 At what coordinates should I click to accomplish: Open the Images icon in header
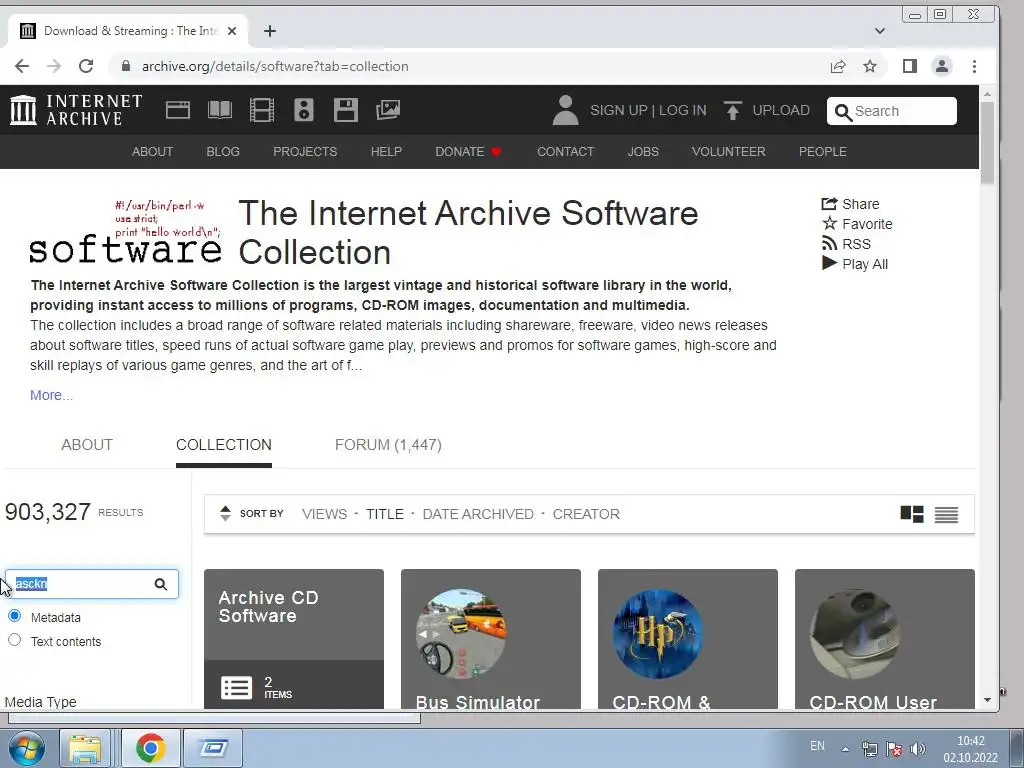(x=388, y=110)
